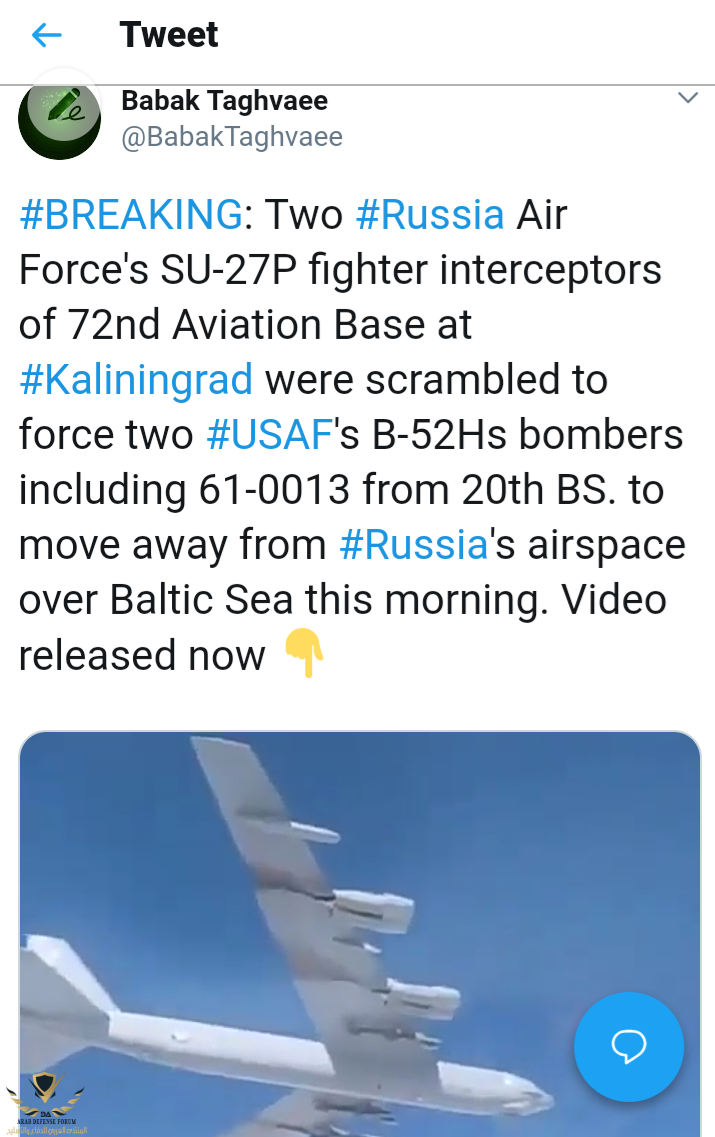Image resolution: width=715 pixels, height=1137 pixels.
Task: Open the #BREAKING hashtag
Action: 131,215
